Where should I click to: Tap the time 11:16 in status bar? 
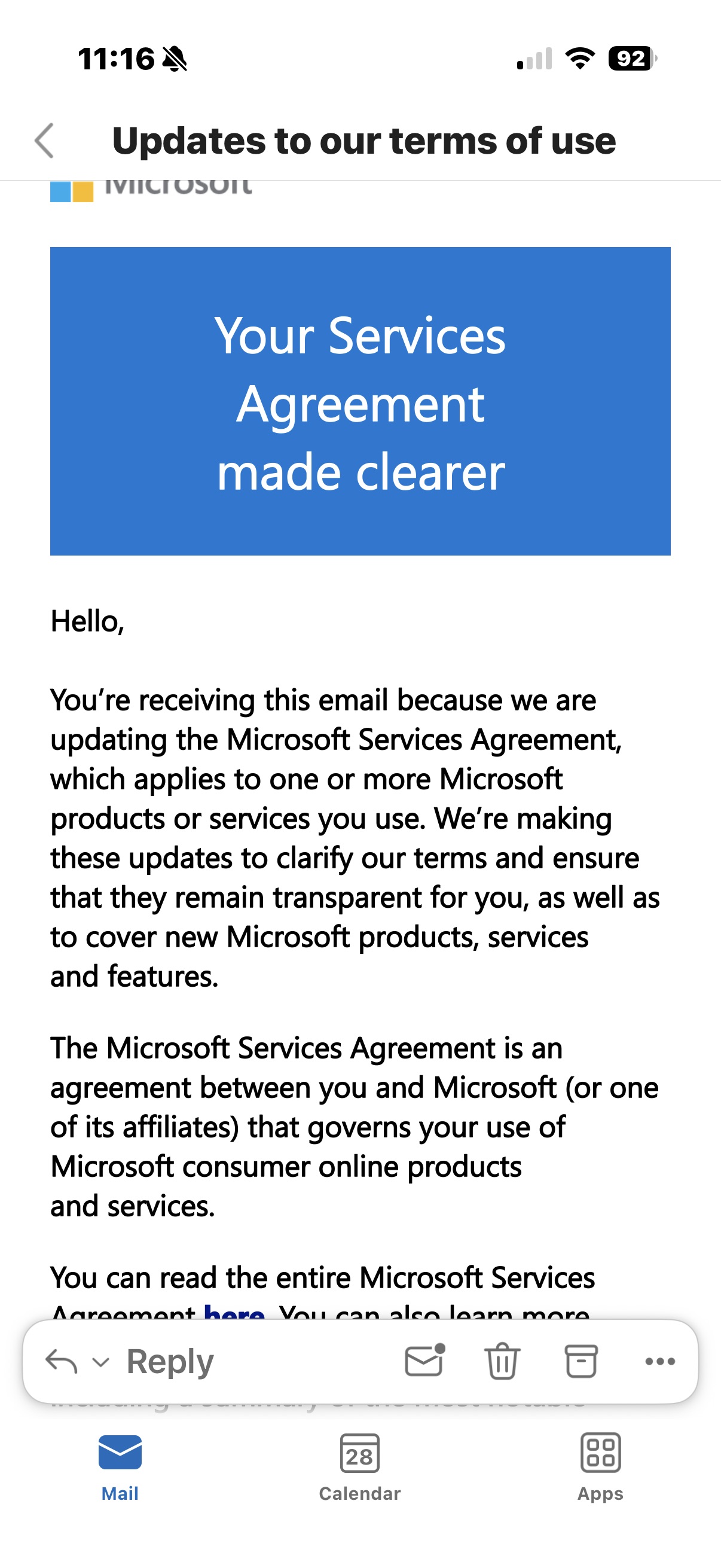(x=116, y=59)
